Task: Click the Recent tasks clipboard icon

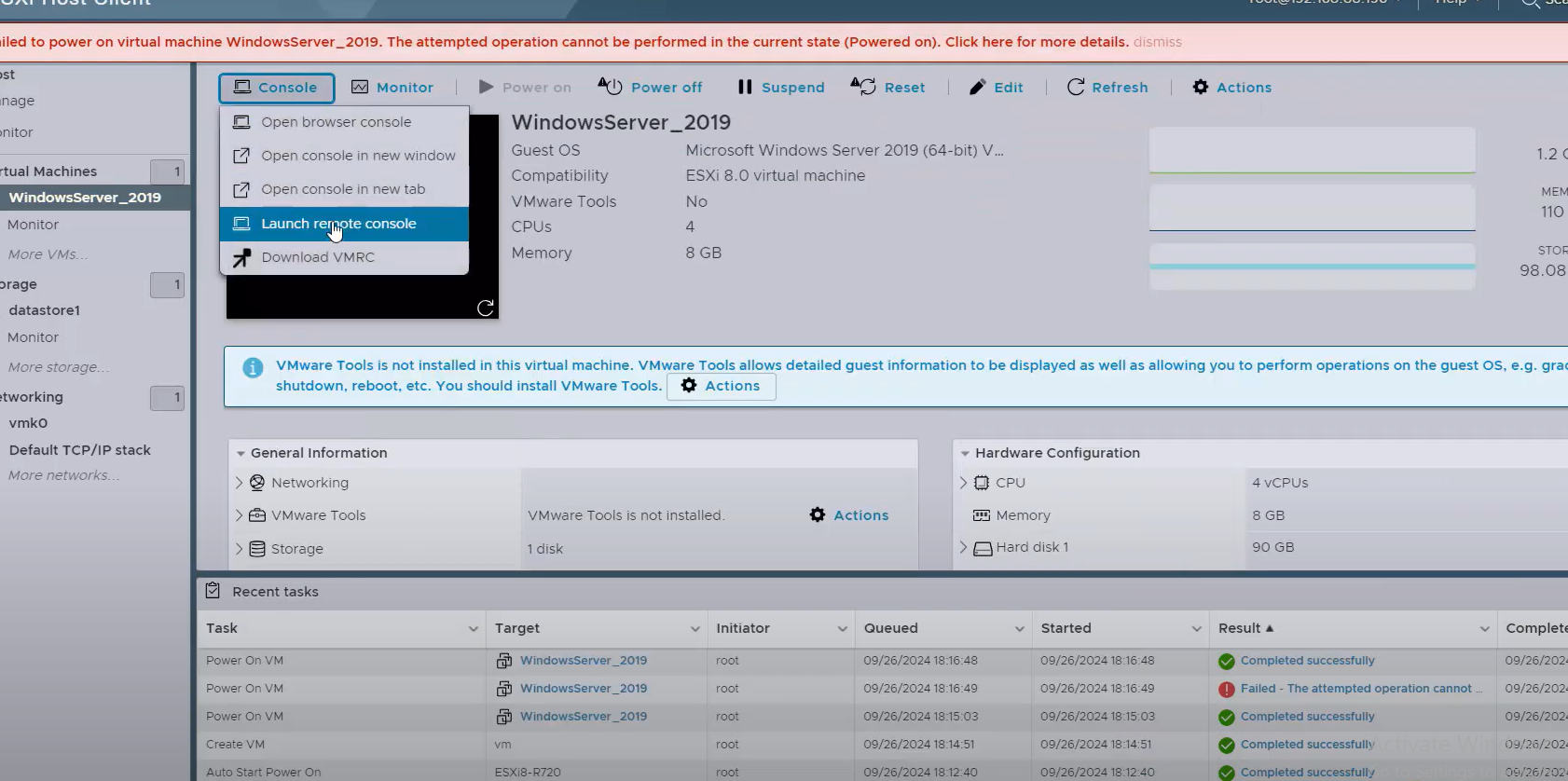Action: (213, 591)
